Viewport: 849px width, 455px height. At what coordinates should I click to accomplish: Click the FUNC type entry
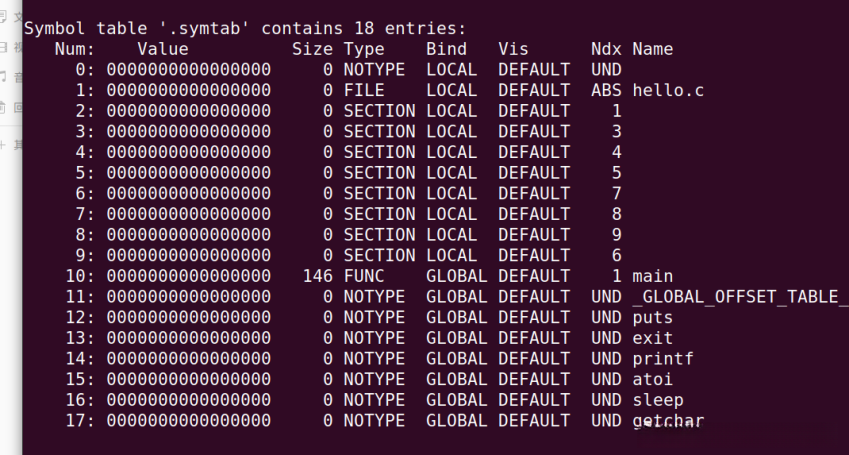tap(364, 276)
